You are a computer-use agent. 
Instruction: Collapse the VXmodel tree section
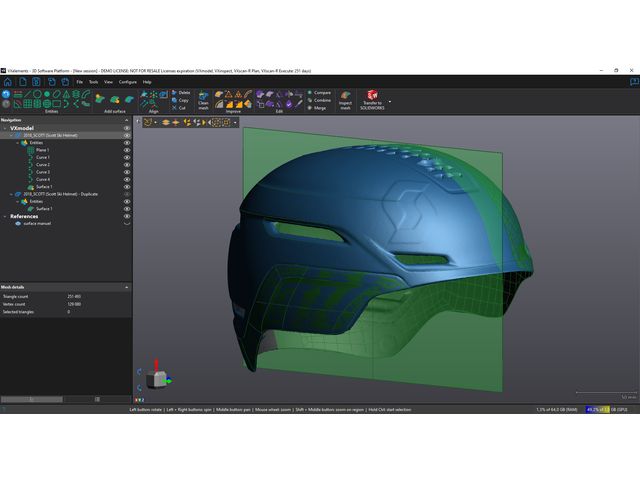pyautogui.click(x=5, y=128)
